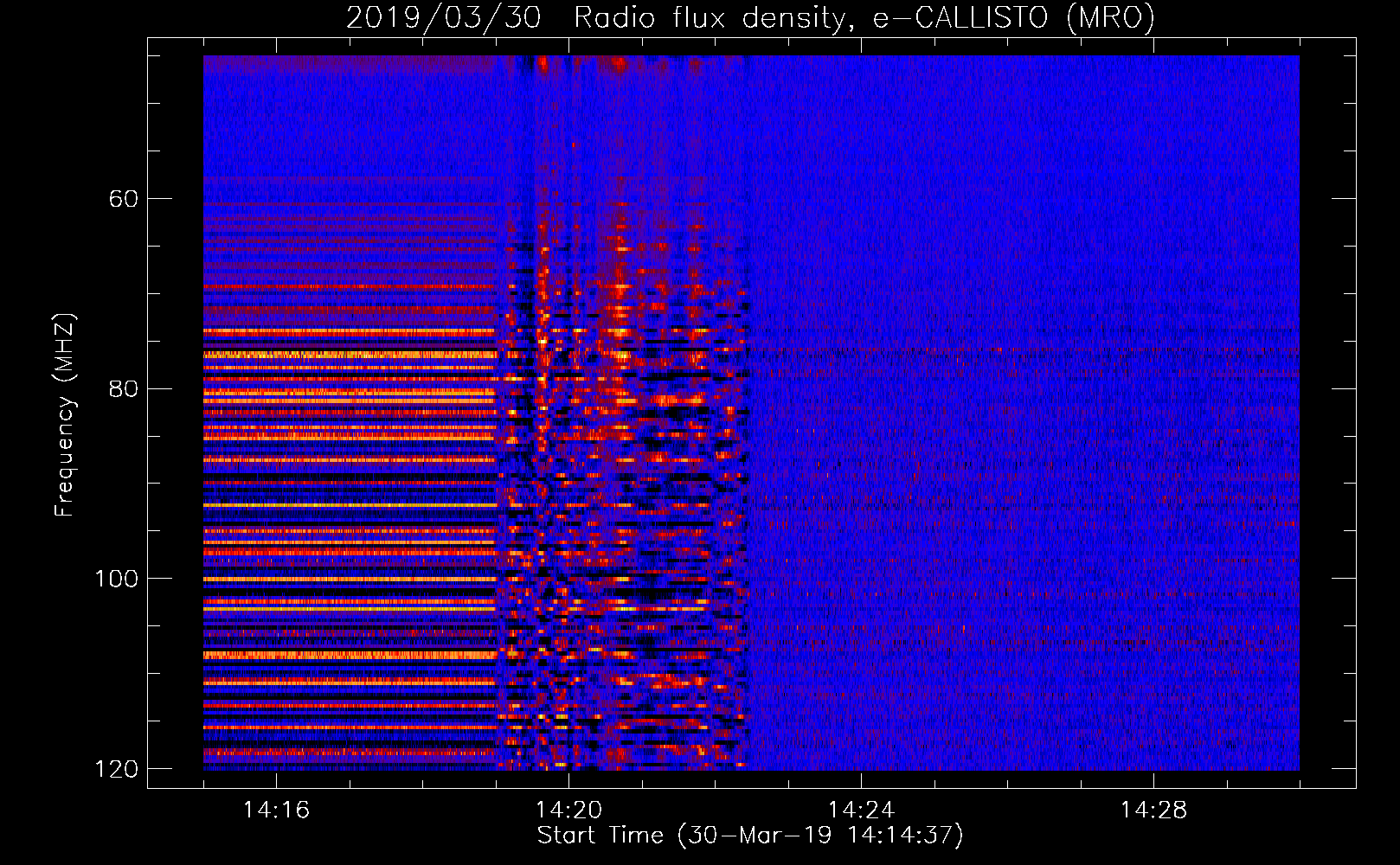Viewport: 1400px width, 865px height.
Task: Click the date '2019/03/30' in the title
Action: [x=444, y=17]
